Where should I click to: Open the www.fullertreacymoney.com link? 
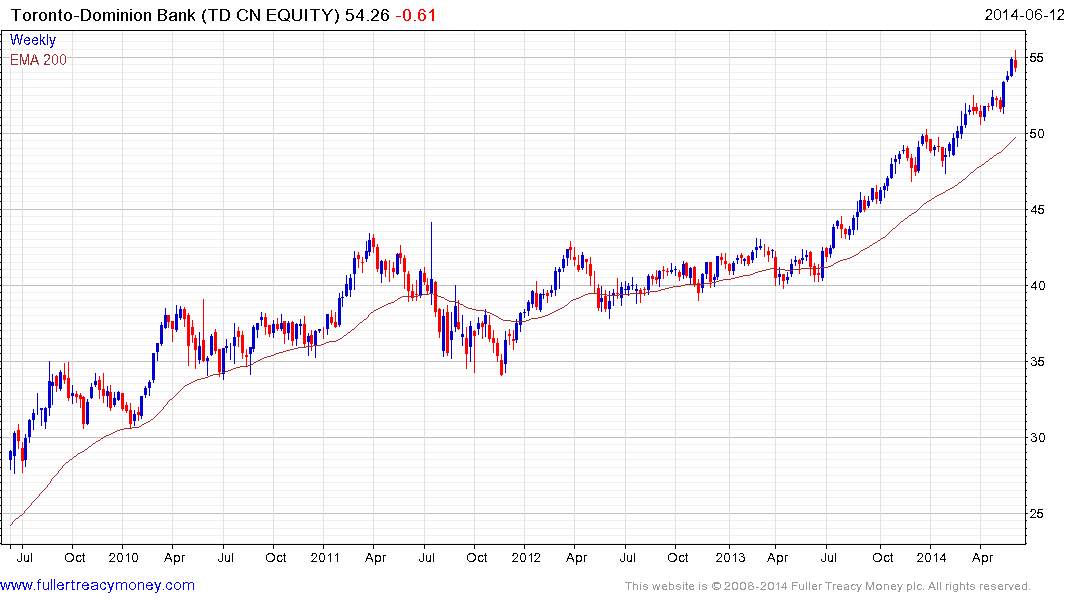[97, 585]
